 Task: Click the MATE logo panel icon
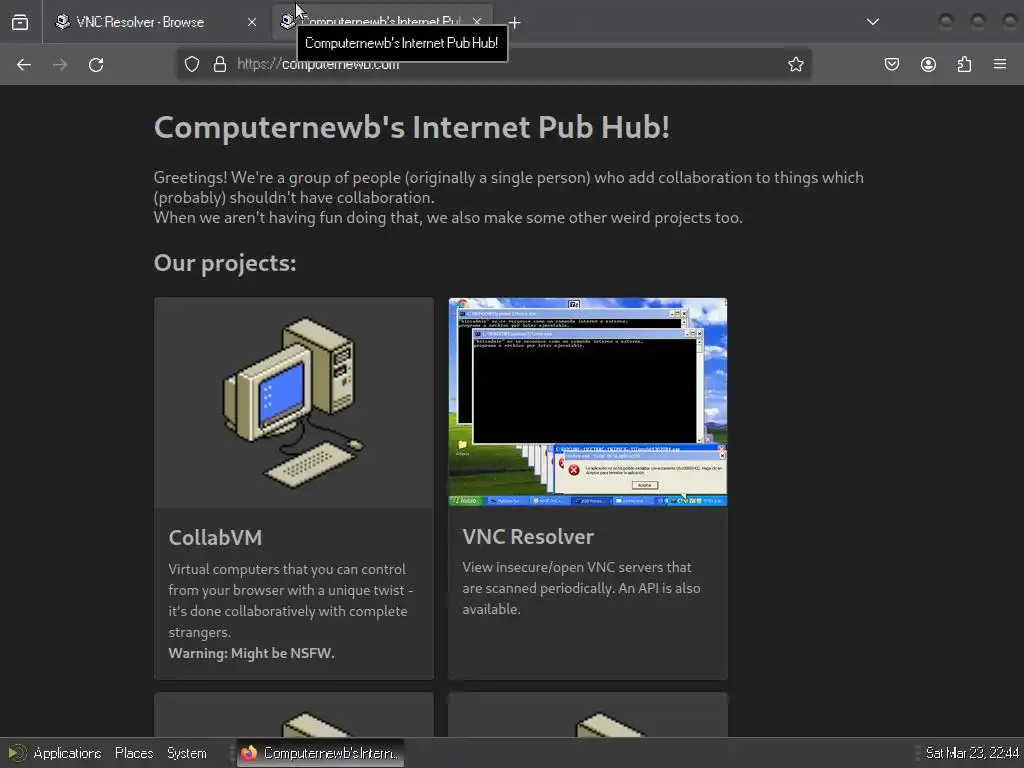point(16,753)
